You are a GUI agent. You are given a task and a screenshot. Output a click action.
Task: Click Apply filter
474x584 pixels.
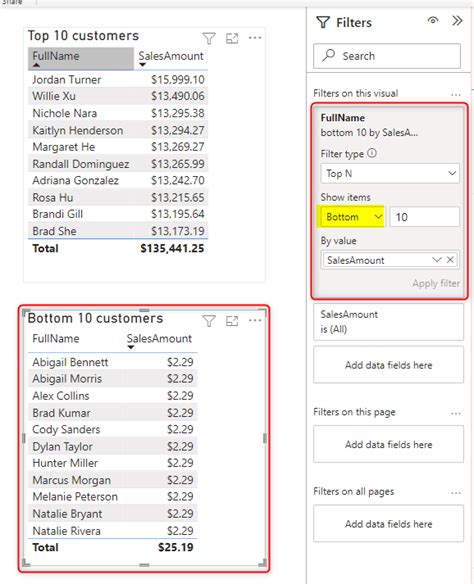[436, 283]
